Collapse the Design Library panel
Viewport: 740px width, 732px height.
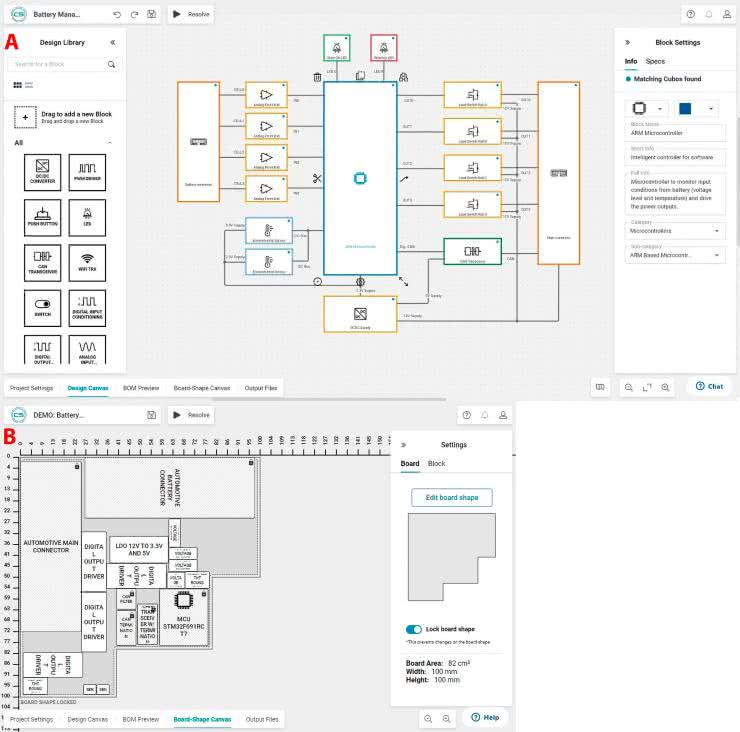pos(113,43)
